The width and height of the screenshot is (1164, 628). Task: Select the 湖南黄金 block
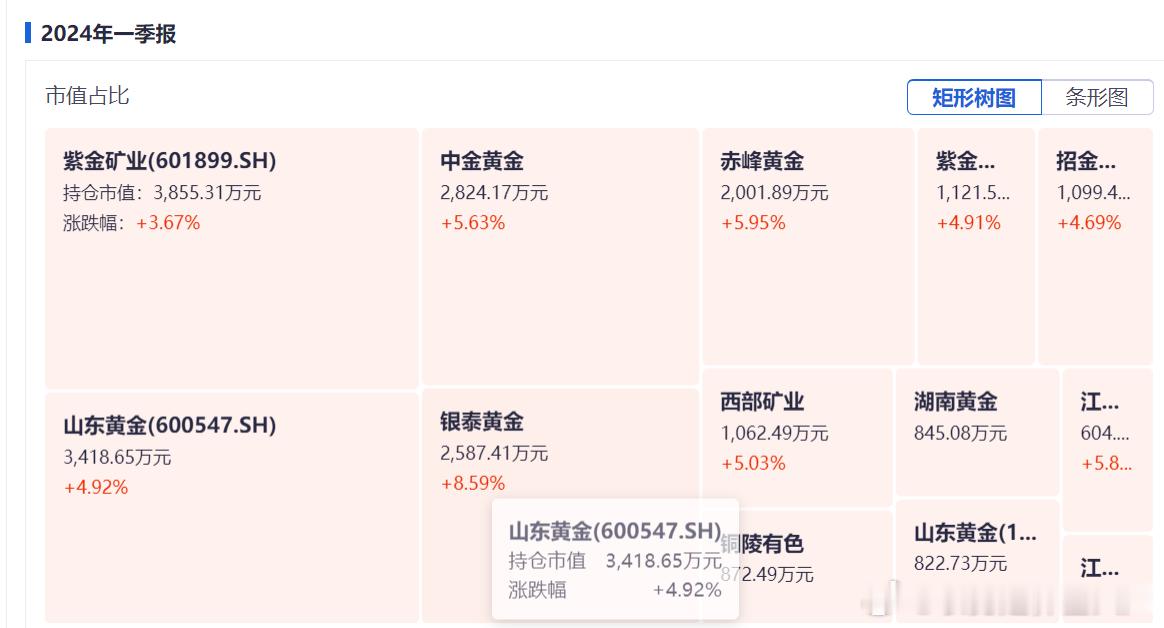tap(977, 431)
